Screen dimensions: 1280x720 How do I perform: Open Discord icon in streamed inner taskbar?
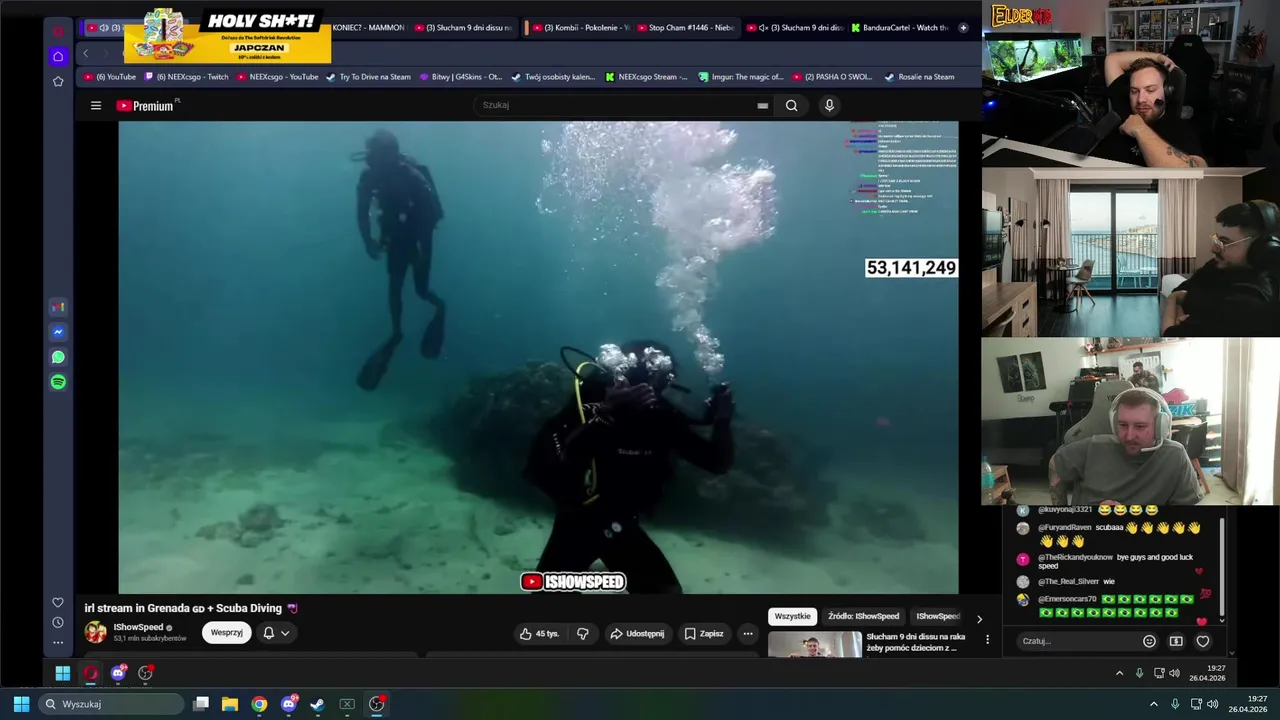[118, 673]
